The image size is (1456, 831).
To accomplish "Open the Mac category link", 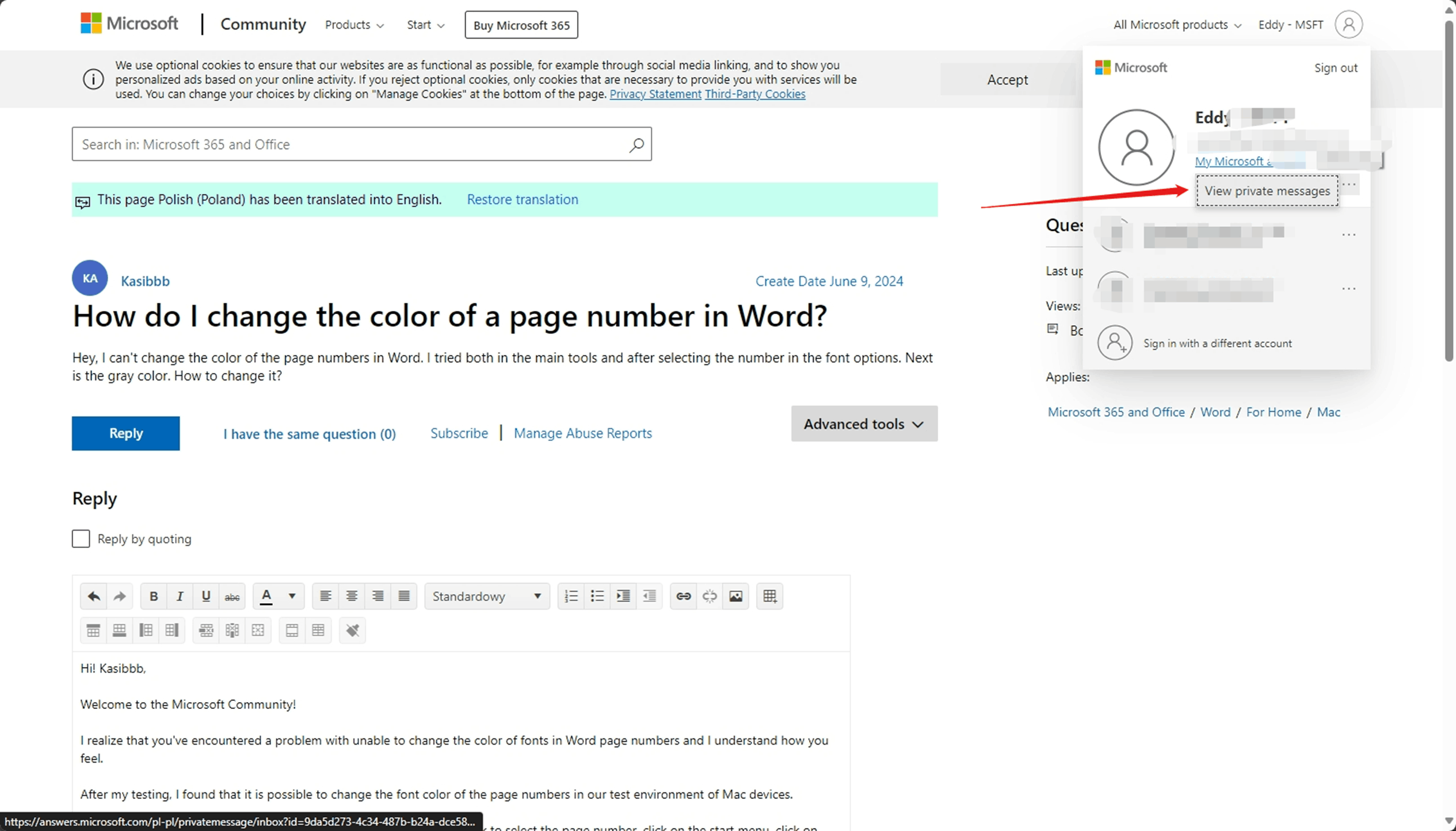I will click(x=1328, y=412).
